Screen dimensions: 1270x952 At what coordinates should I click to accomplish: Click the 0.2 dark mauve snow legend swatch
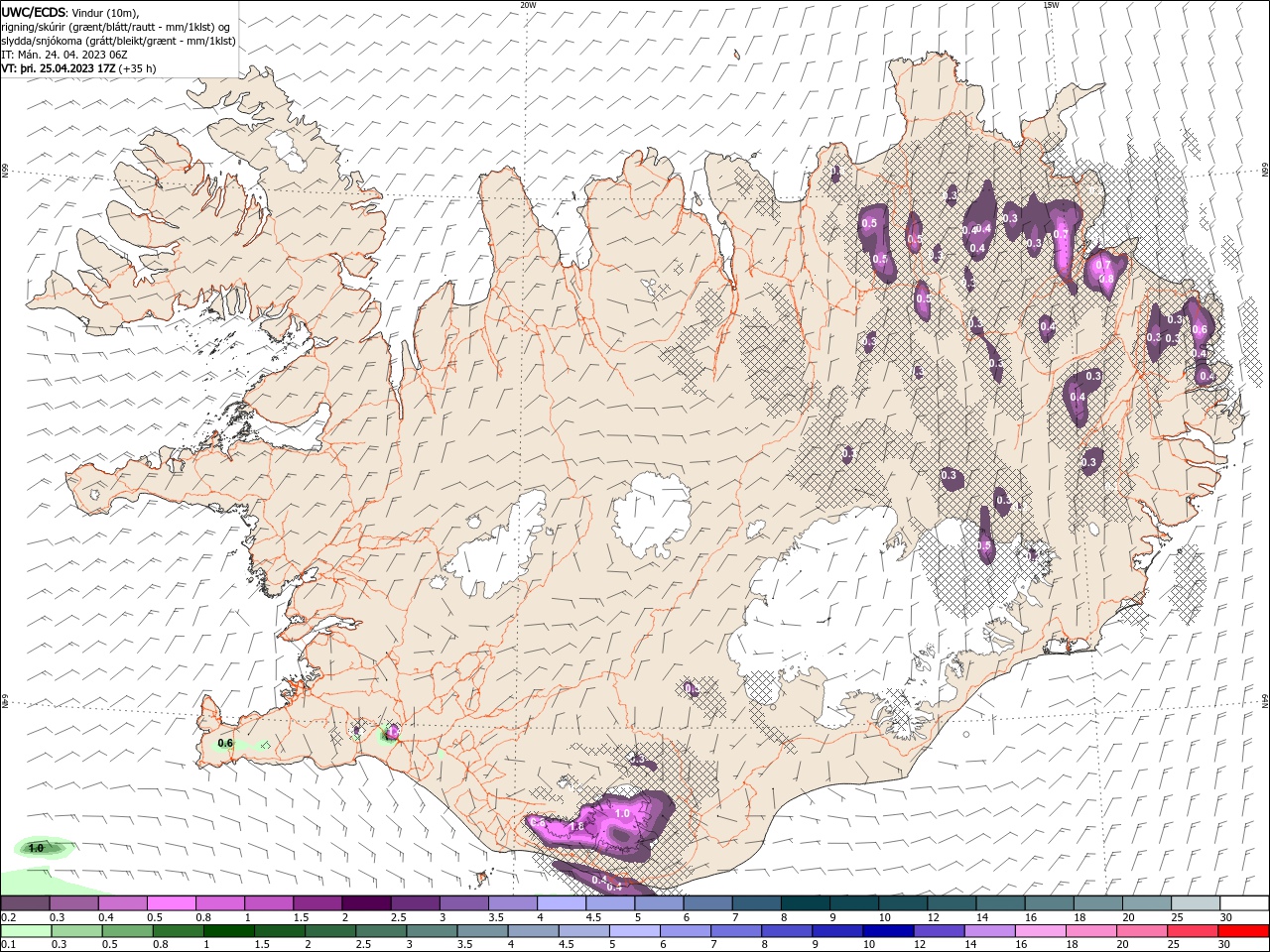(25, 903)
